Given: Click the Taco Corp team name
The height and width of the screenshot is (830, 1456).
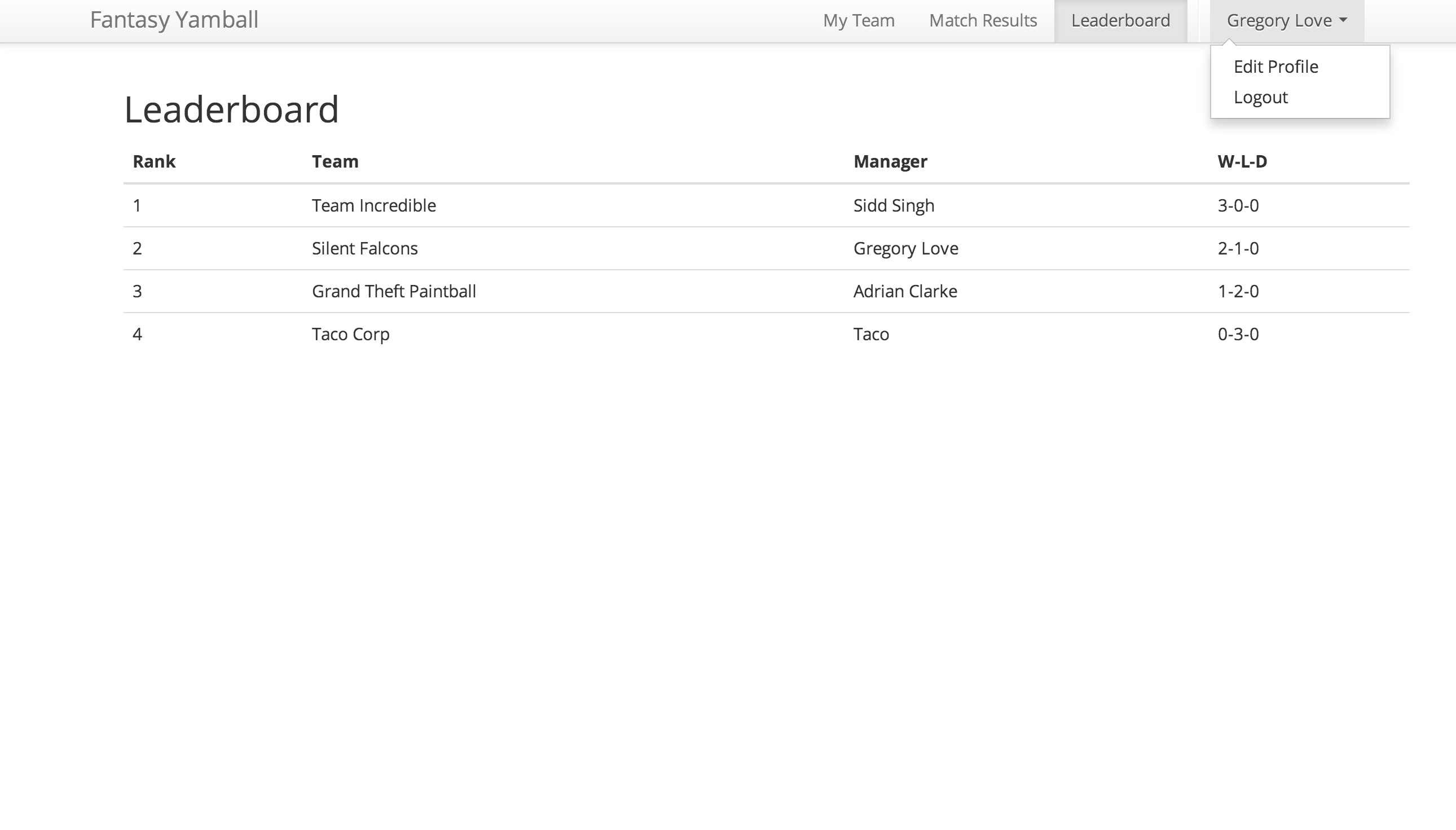Looking at the screenshot, I should pos(350,334).
